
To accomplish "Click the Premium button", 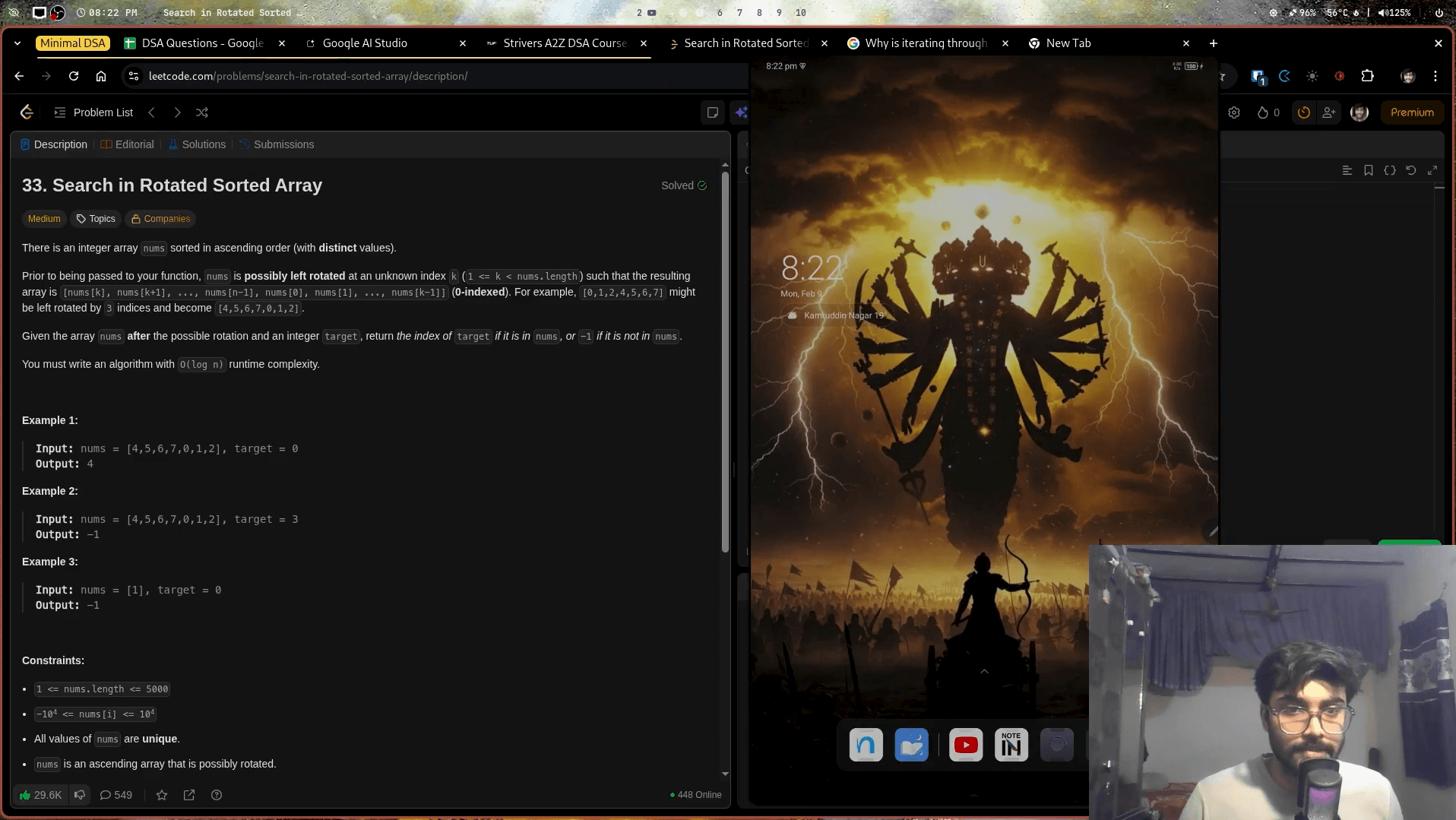I will point(1412,112).
